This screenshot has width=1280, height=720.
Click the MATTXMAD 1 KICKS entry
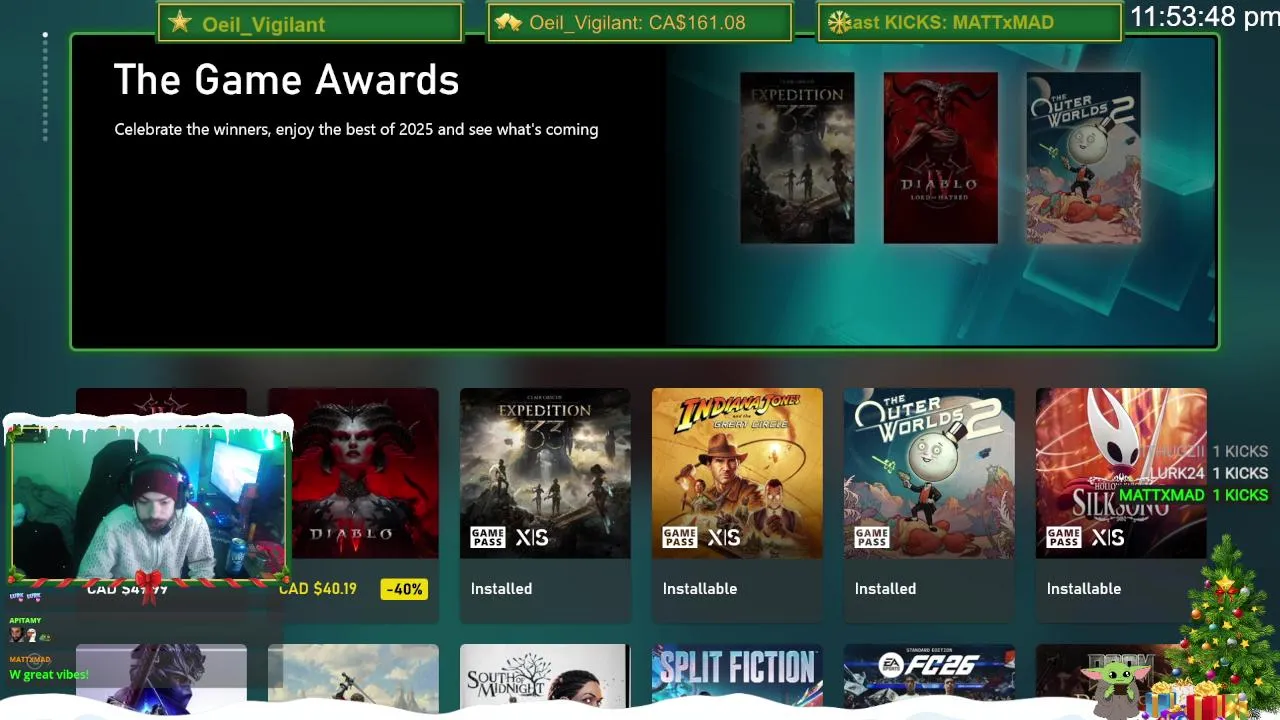click(1193, 495)
